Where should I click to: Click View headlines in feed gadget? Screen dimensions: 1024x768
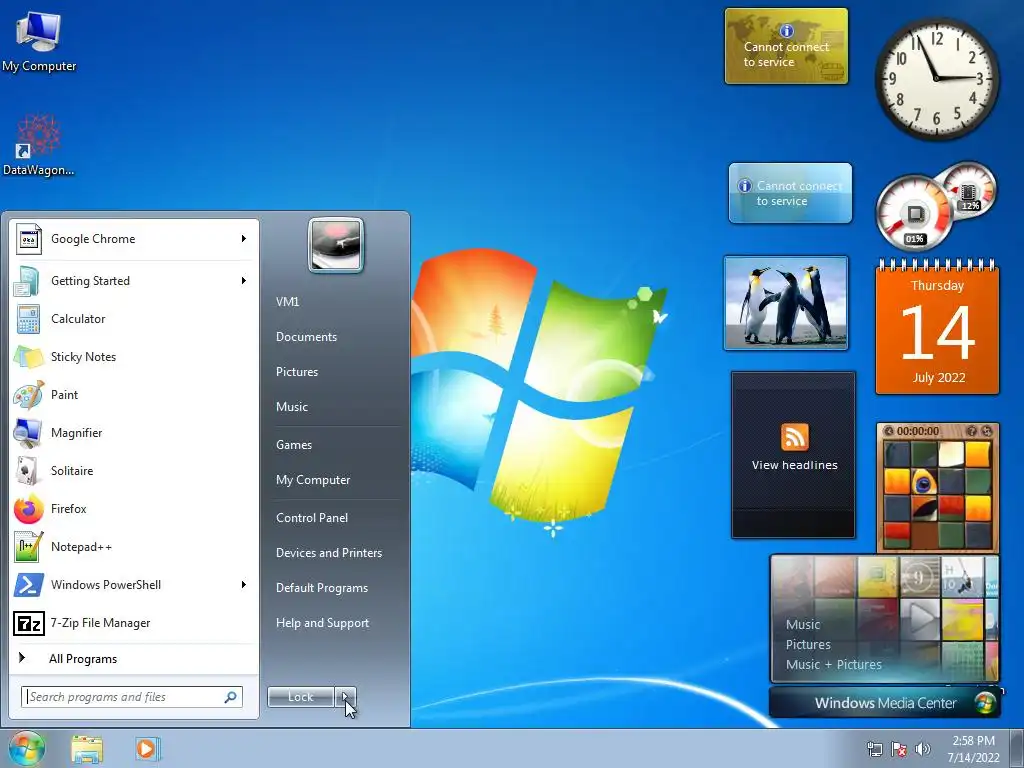[x=794, y=465]
